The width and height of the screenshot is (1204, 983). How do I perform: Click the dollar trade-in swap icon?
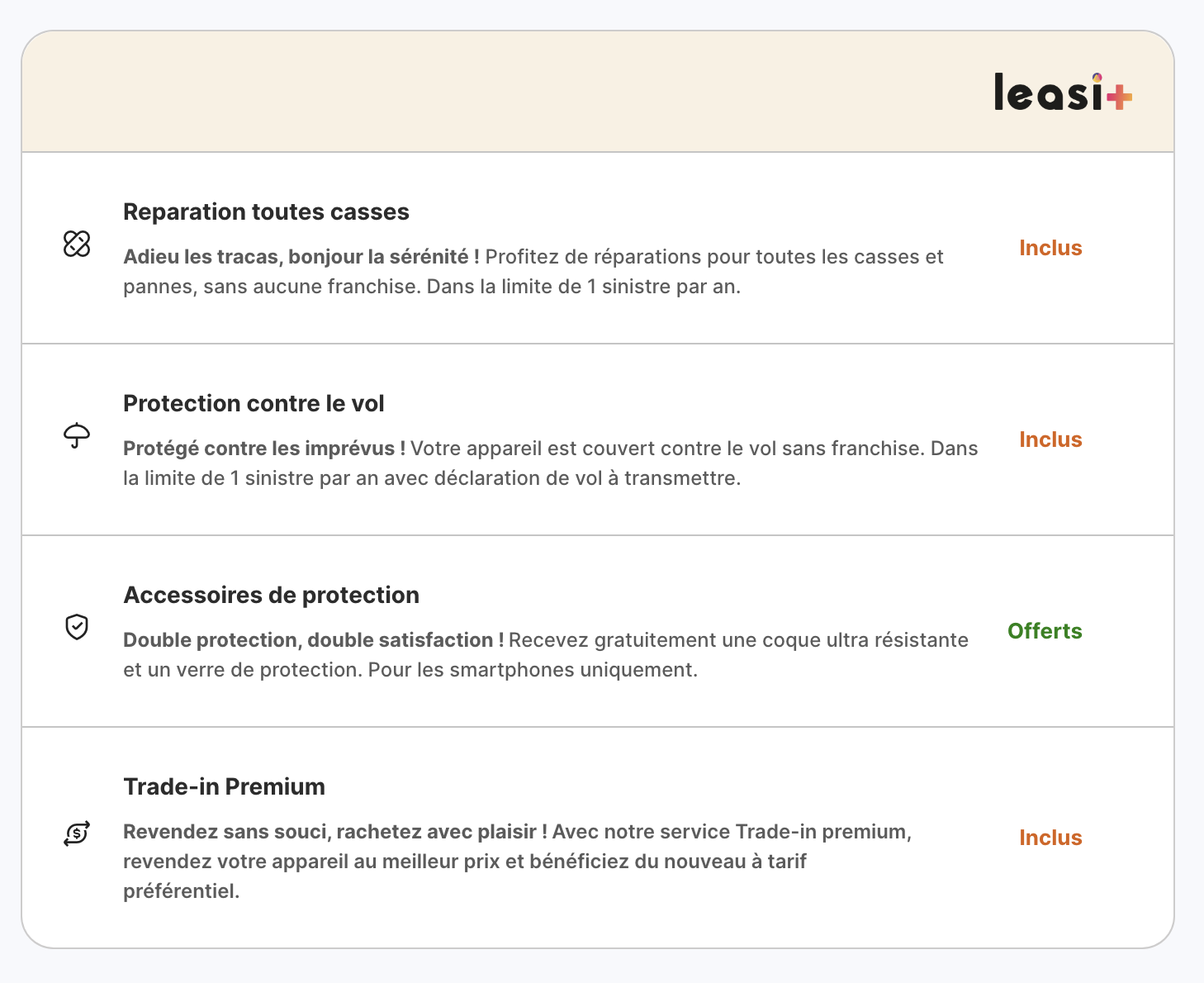click(x=77, y=833)
